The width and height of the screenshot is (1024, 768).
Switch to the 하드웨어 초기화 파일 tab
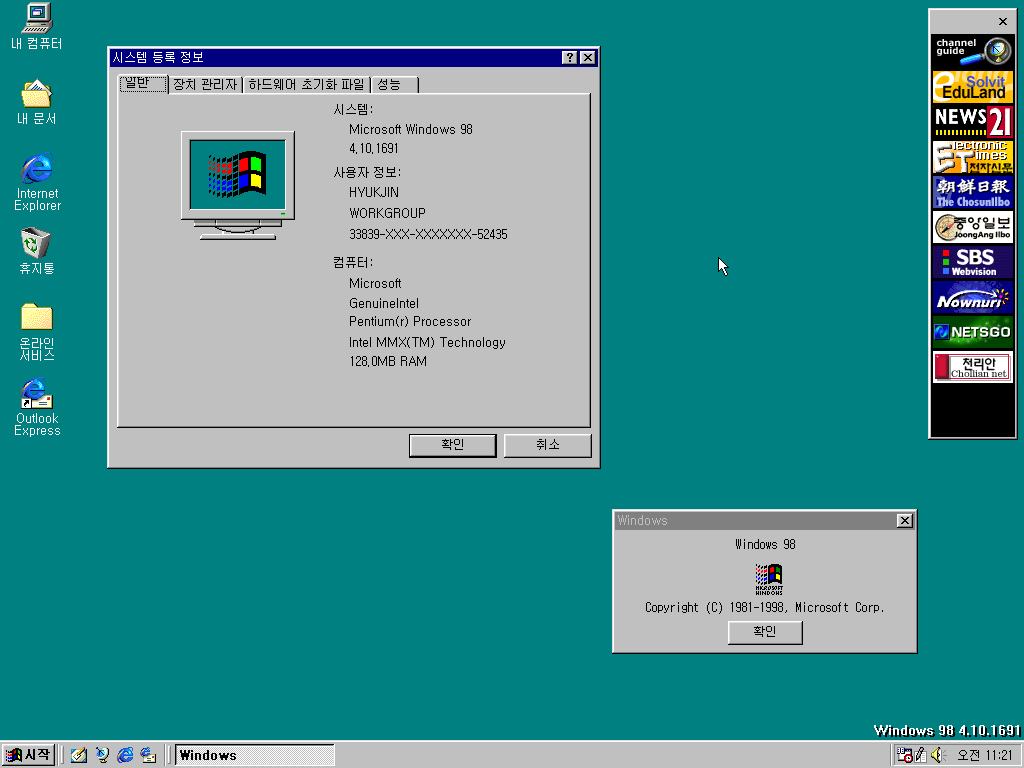(306, 85)
